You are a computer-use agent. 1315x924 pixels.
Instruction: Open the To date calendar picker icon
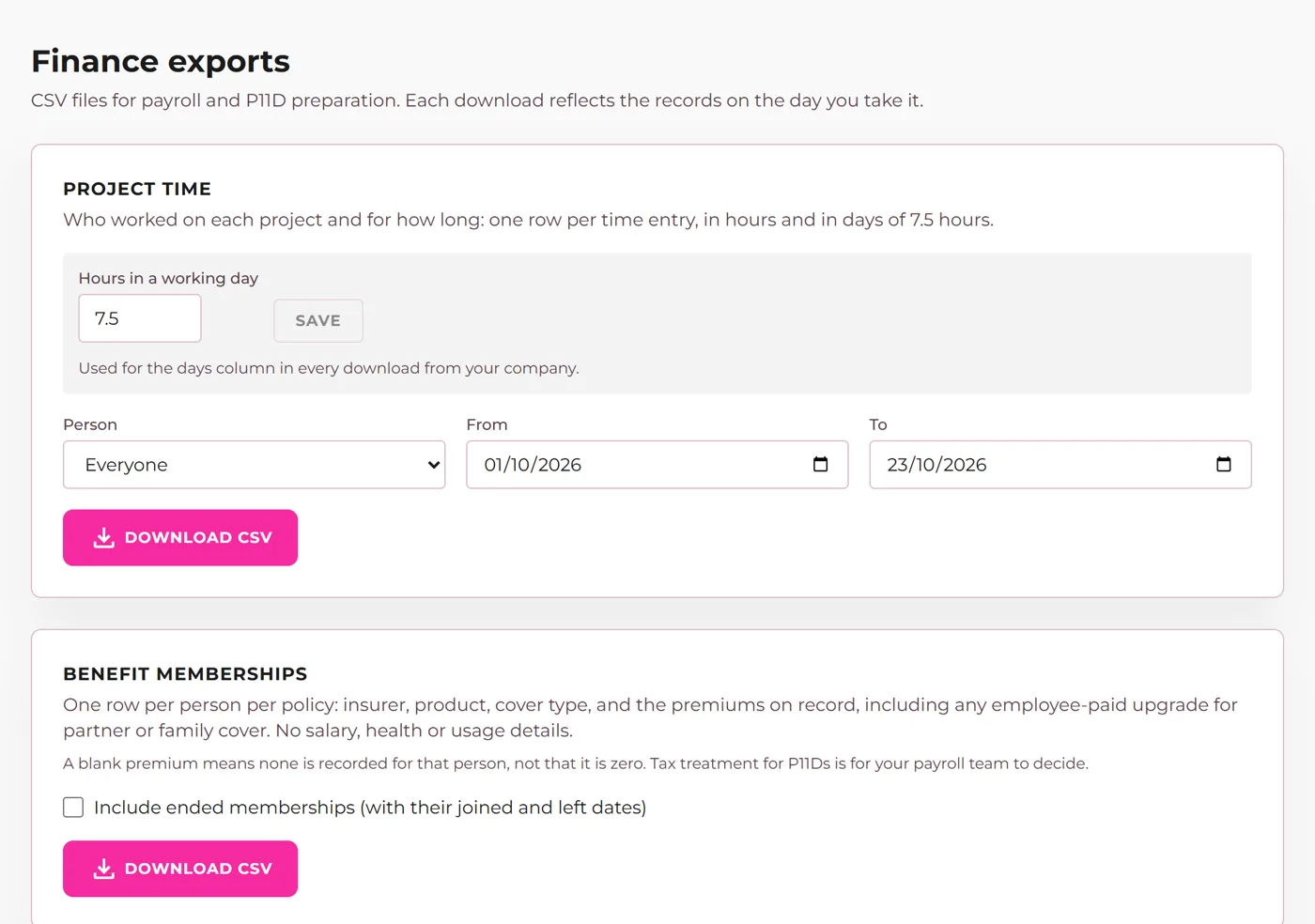click(x=1223, y=464)
